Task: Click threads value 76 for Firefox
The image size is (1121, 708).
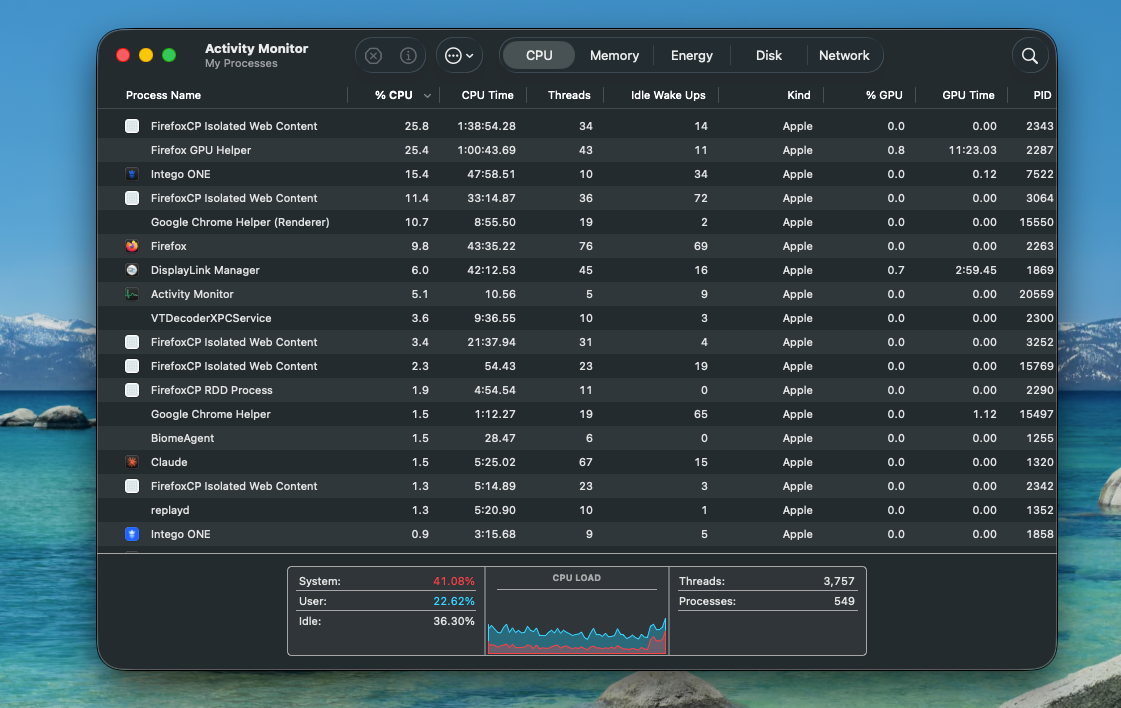Action: [x=586, y=246]
